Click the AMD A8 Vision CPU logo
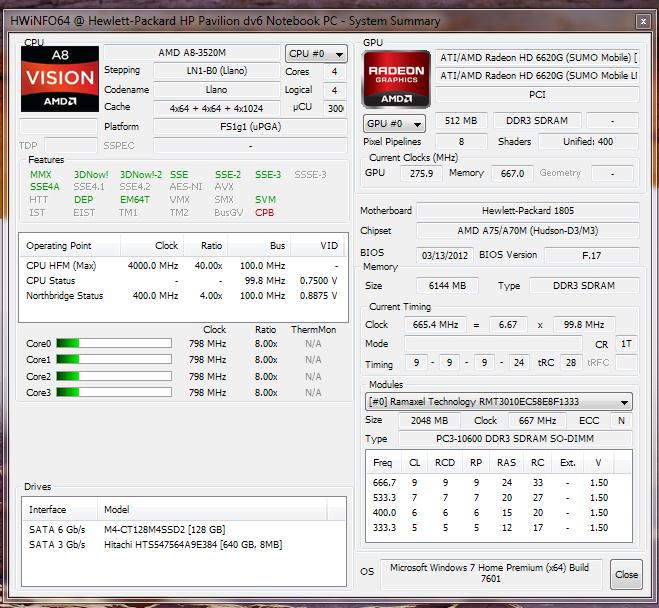This screenshot has height=608, width=659. tap(60, 79)
